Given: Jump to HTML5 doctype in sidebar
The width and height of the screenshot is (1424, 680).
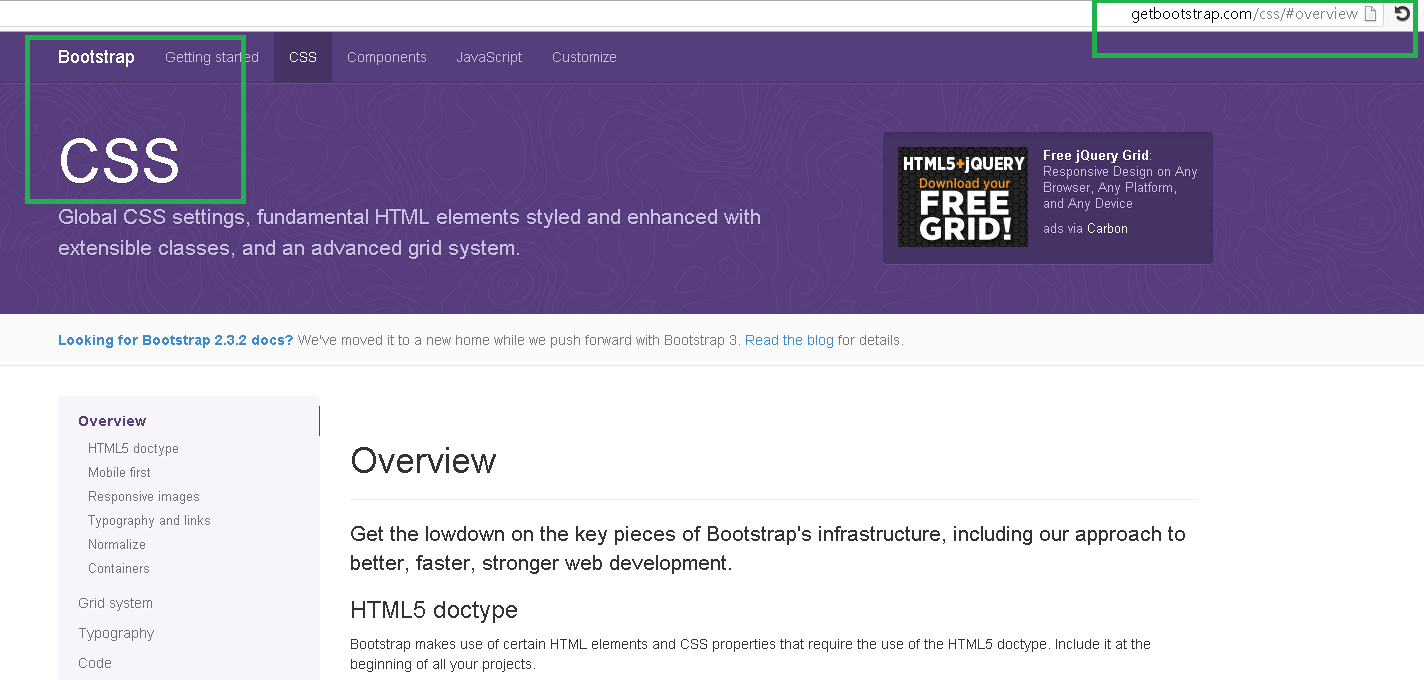Looking at the screenshot, I should pos(133,449).
